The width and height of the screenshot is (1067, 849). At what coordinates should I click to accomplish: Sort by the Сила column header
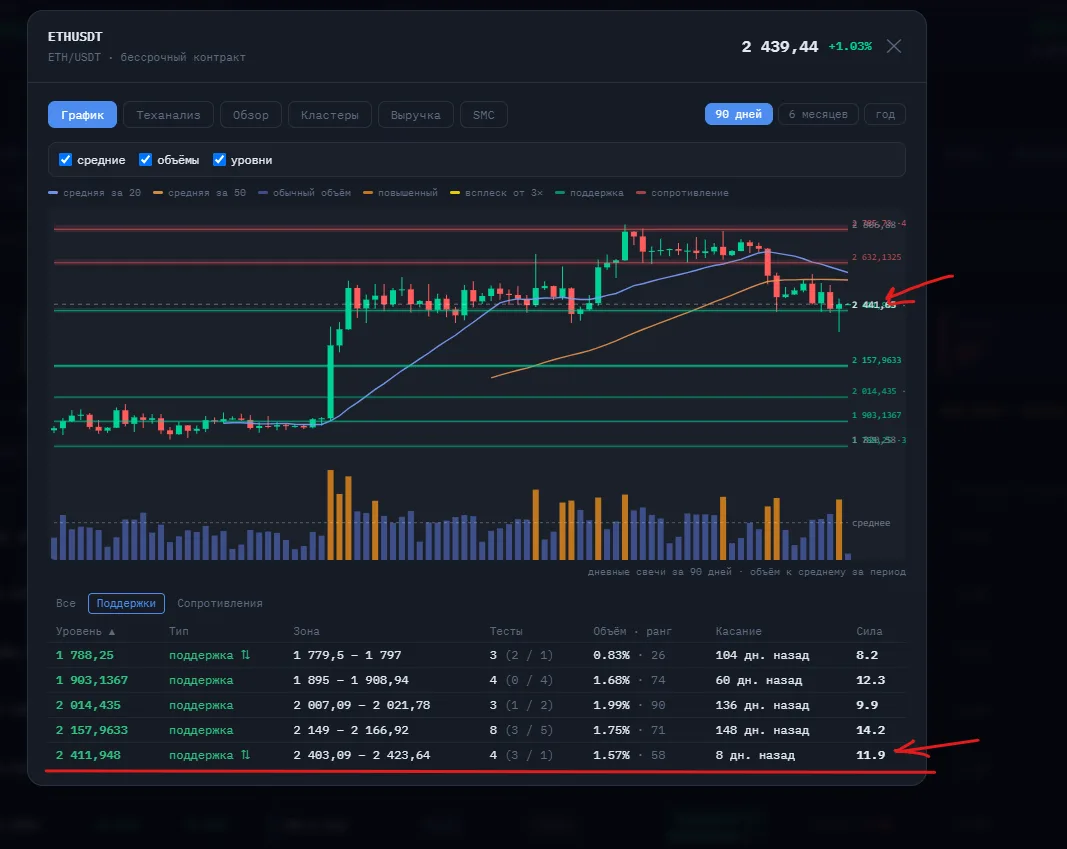(869, 631)
